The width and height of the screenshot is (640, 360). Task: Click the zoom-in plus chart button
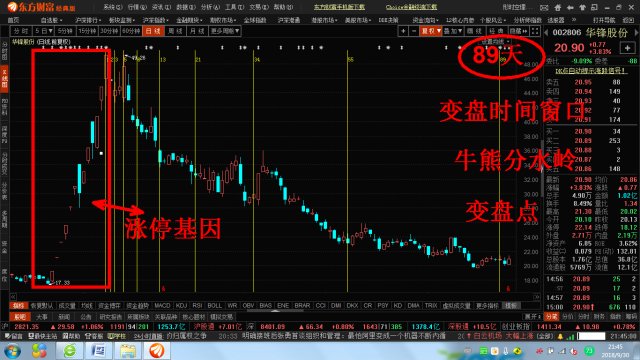pyautogui.click(x=403, y=31)
